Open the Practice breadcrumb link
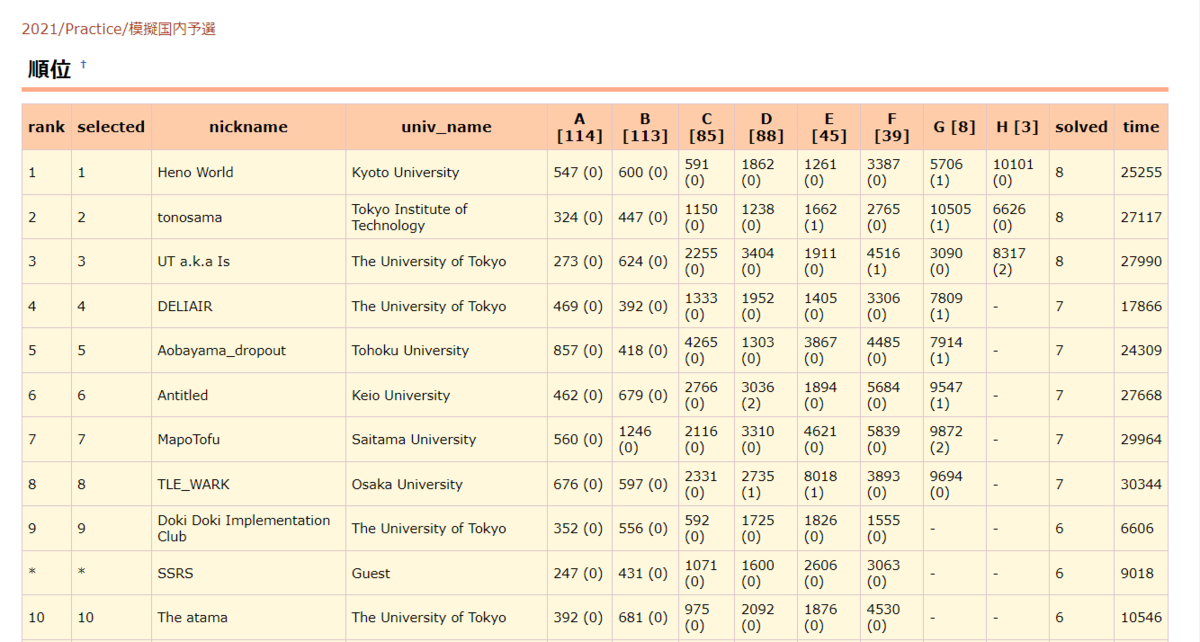 point(94,29)
